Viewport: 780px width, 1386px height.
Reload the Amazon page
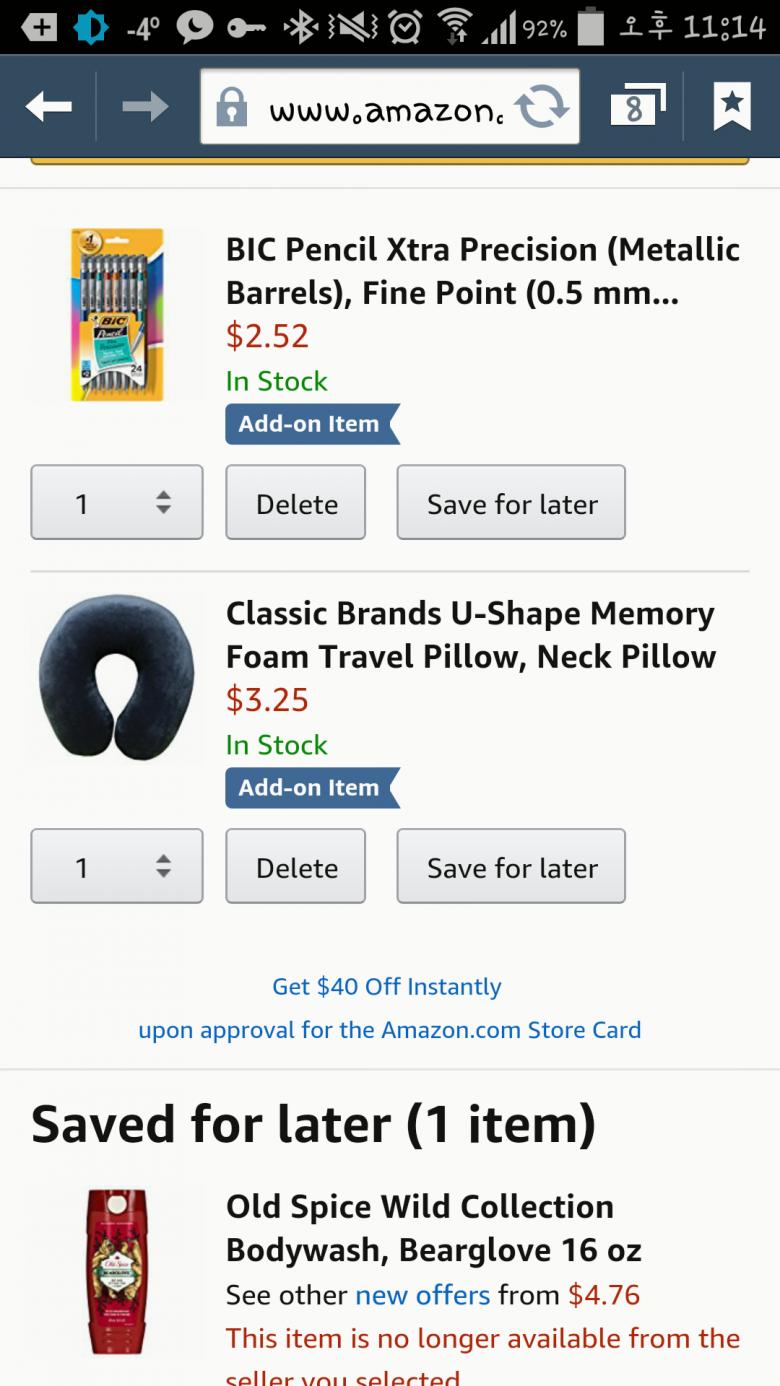click(x=541, y=107)
